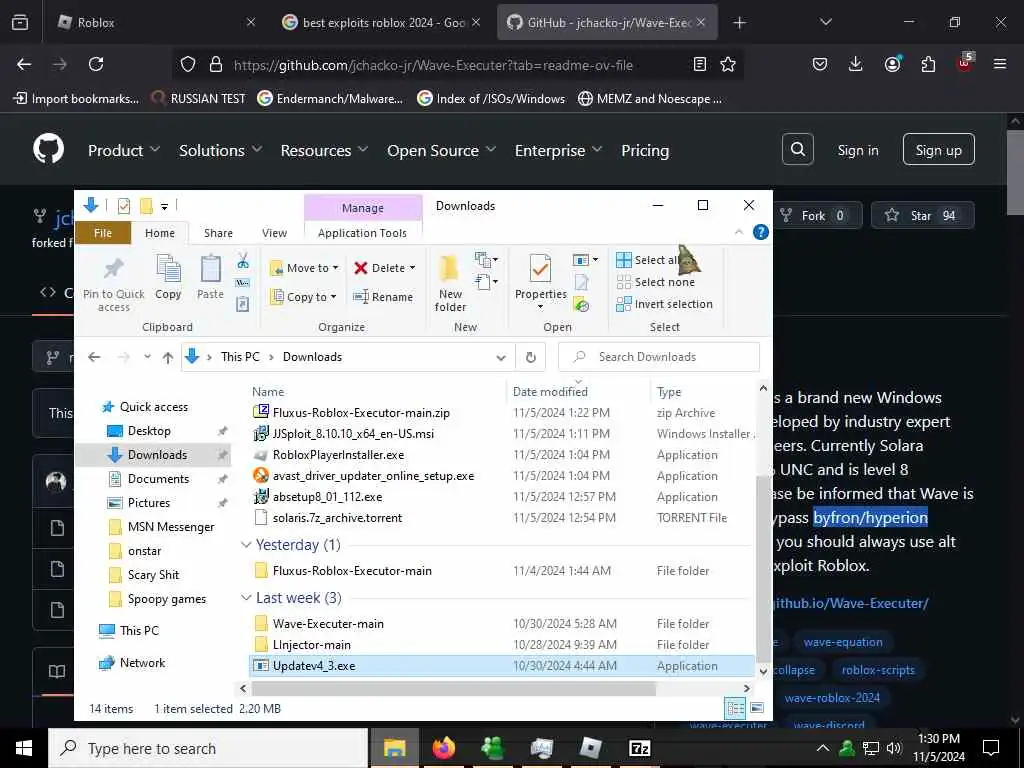The width and height of the screenshot is (1024, 768).
Task: Open the Delete dropdown arrow
Action: [x=412, y=268]
